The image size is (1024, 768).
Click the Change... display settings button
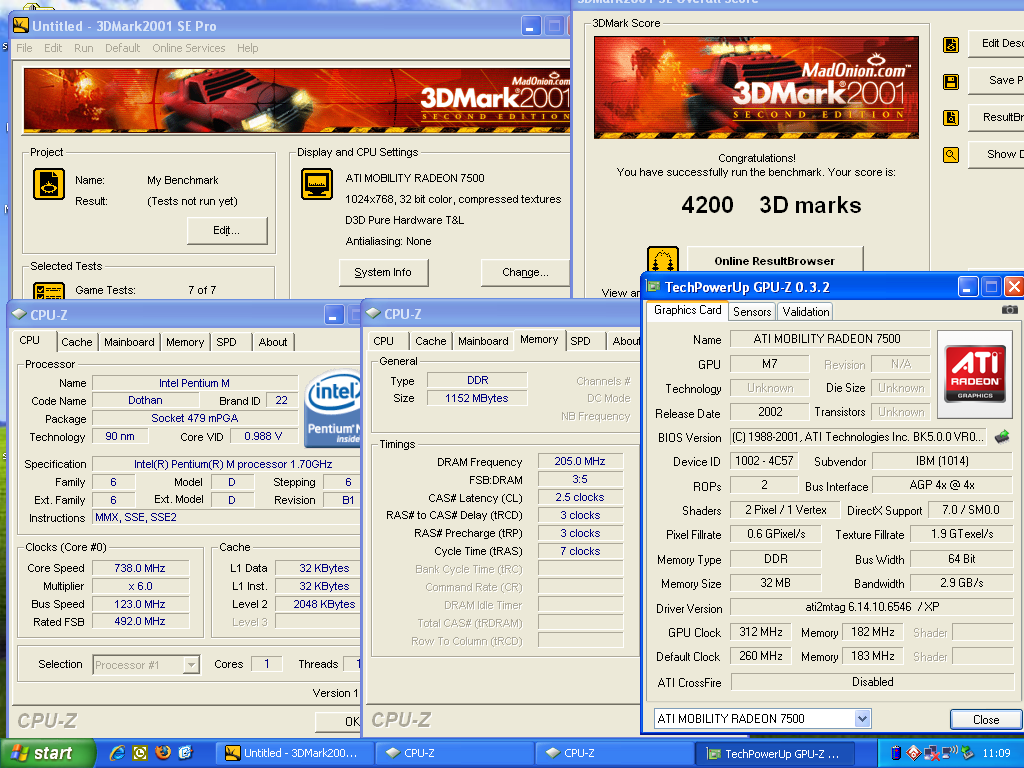[x=525, y=272]
